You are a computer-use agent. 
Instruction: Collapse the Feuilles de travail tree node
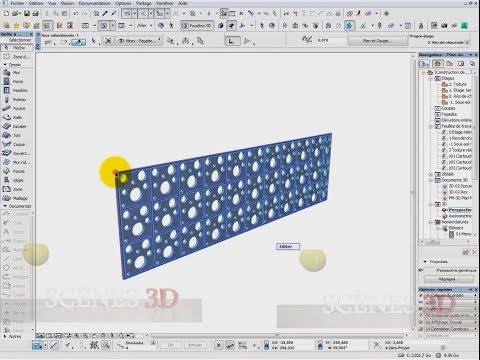431,126
